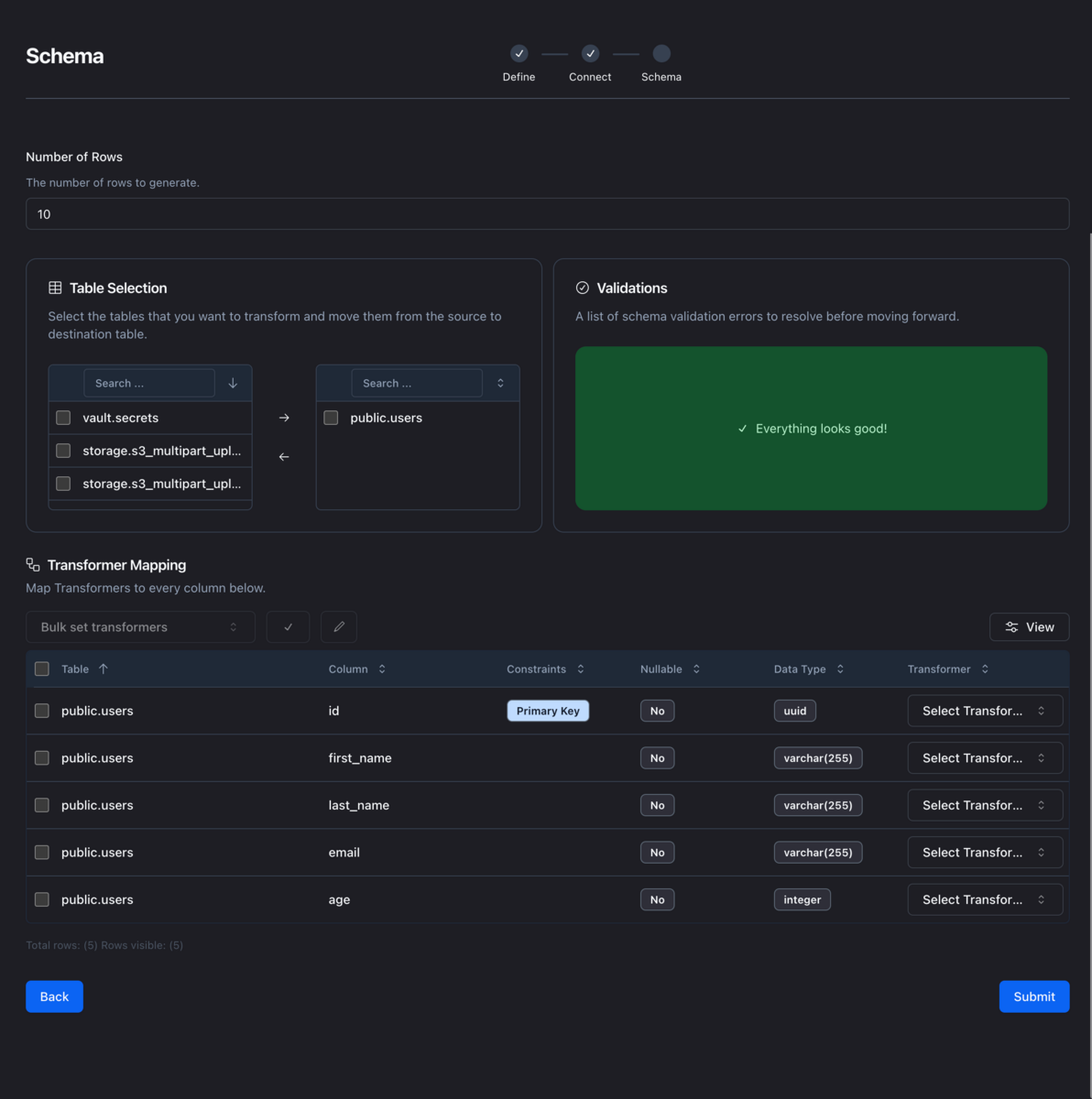Sort by the Data Type header
Viewport: 1092px width, 1099px height.
(x=808, y=669)
